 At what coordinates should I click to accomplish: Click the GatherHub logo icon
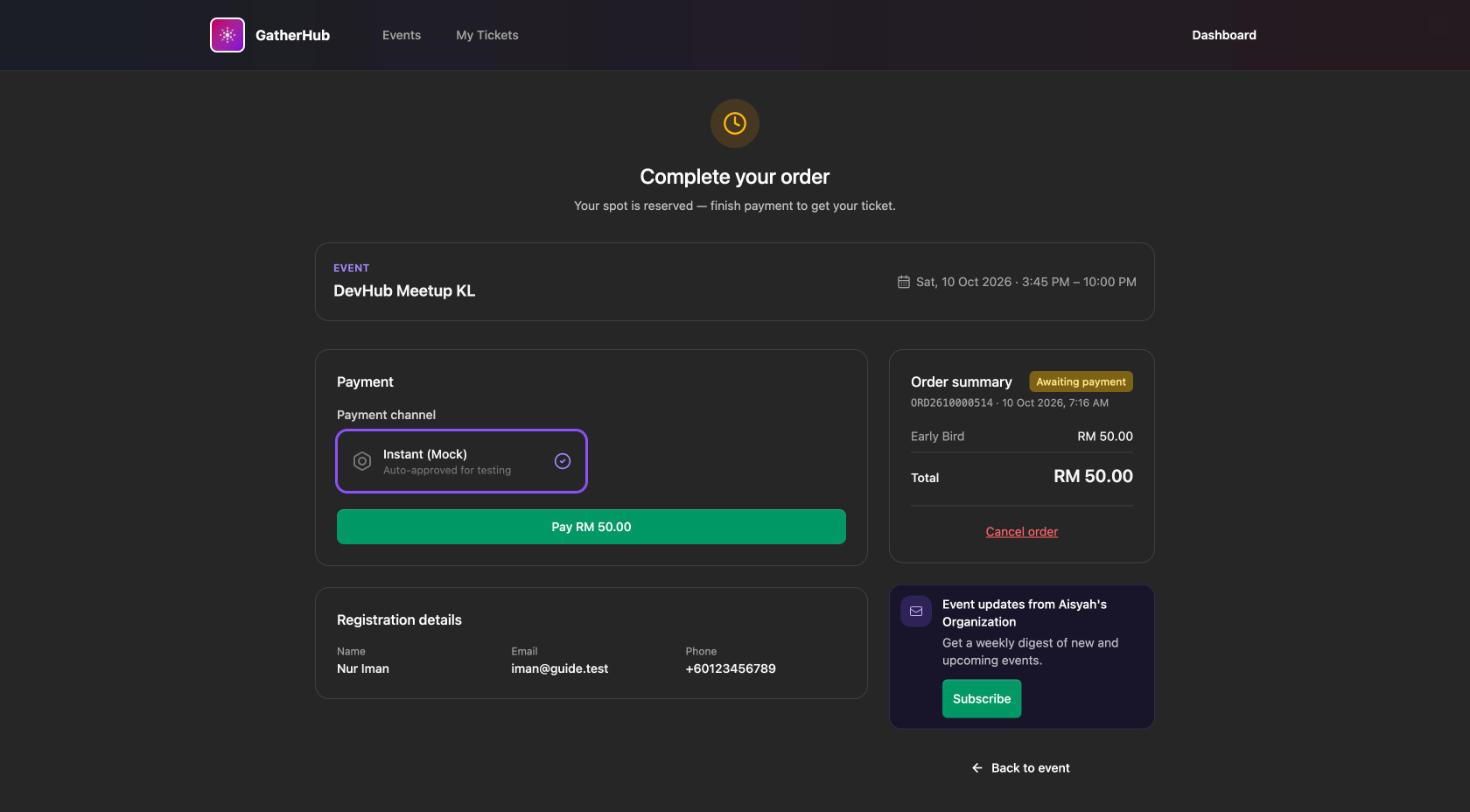click(227, 35)
